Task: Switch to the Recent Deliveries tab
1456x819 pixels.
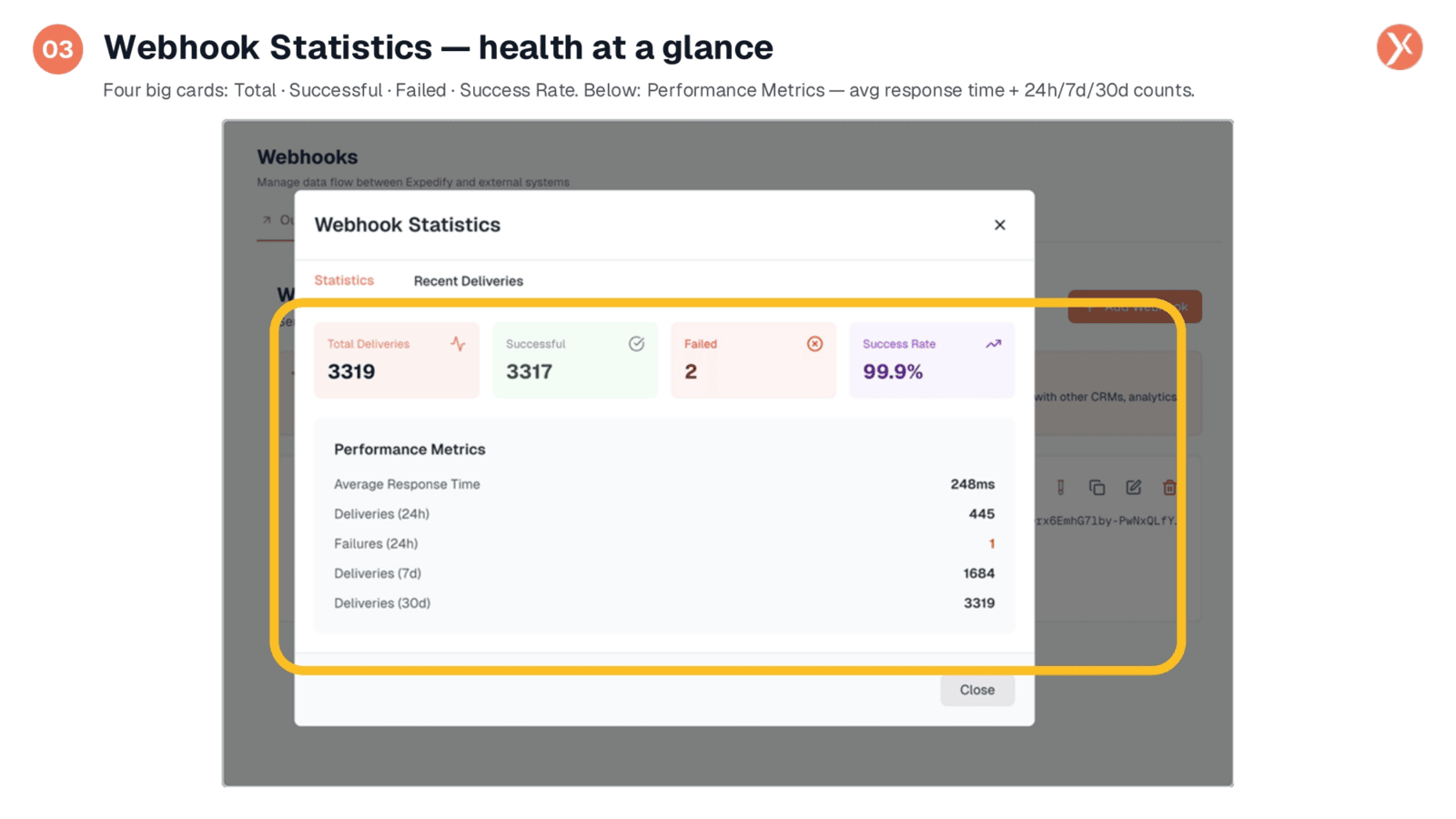Action: coord(468,281)
